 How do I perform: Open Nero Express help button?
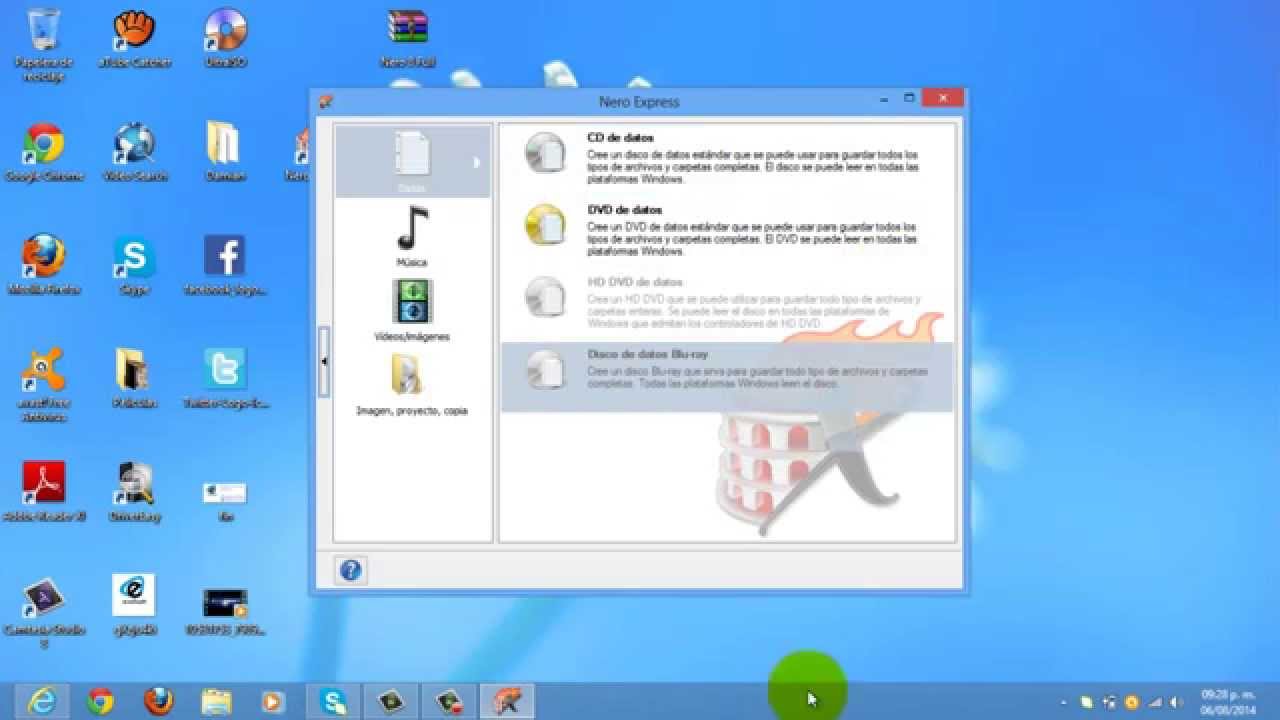[x=350, y=570]
